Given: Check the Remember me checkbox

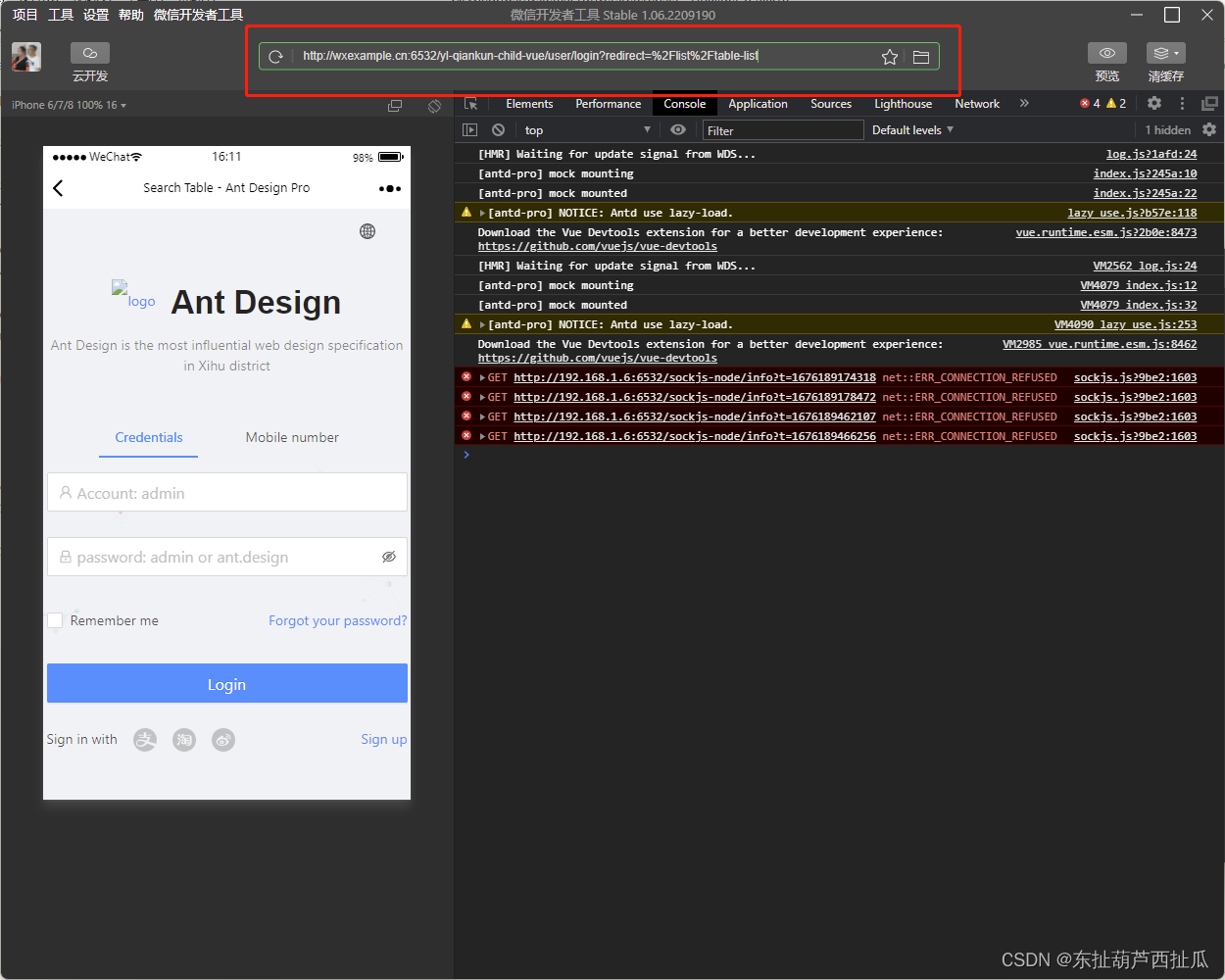Looking at the screenshot, I should coord(55,620).
